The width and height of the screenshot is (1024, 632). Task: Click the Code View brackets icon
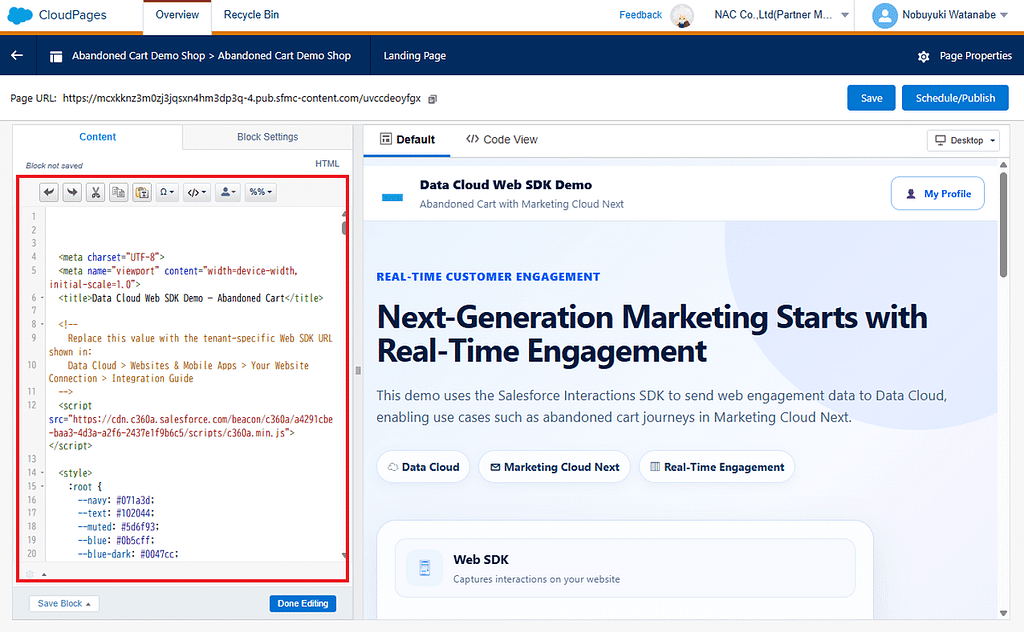(472, 139)
